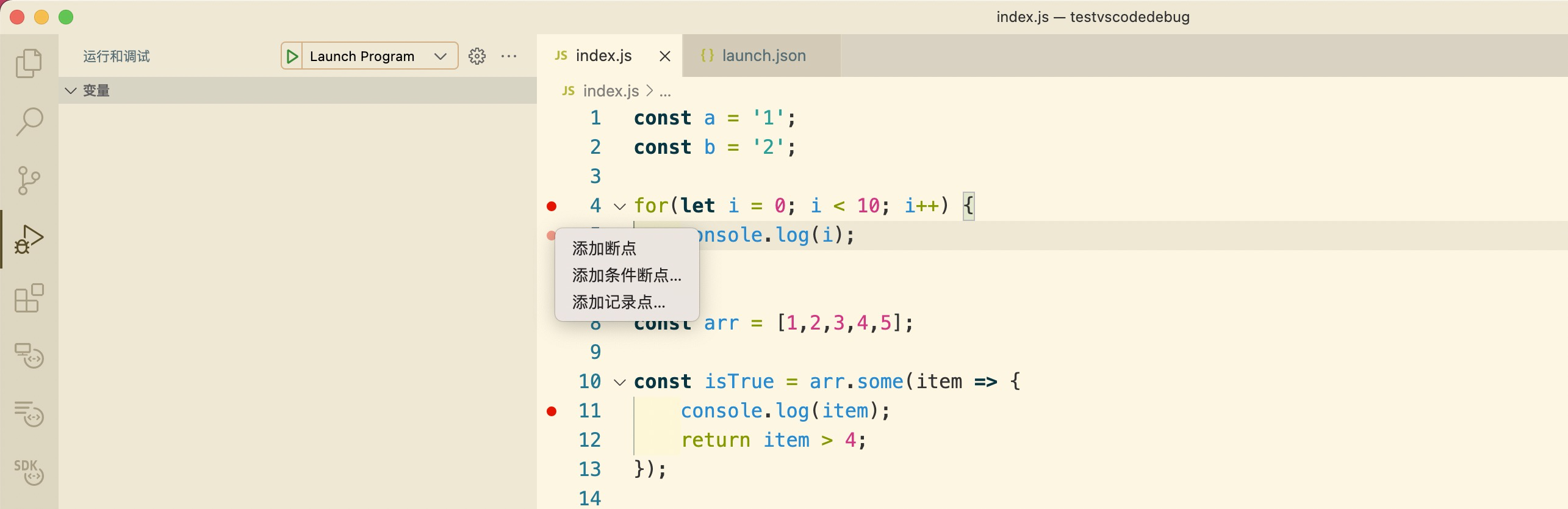
Task: Click the arr variable on line 8
Action: click(x=721, y=323)
